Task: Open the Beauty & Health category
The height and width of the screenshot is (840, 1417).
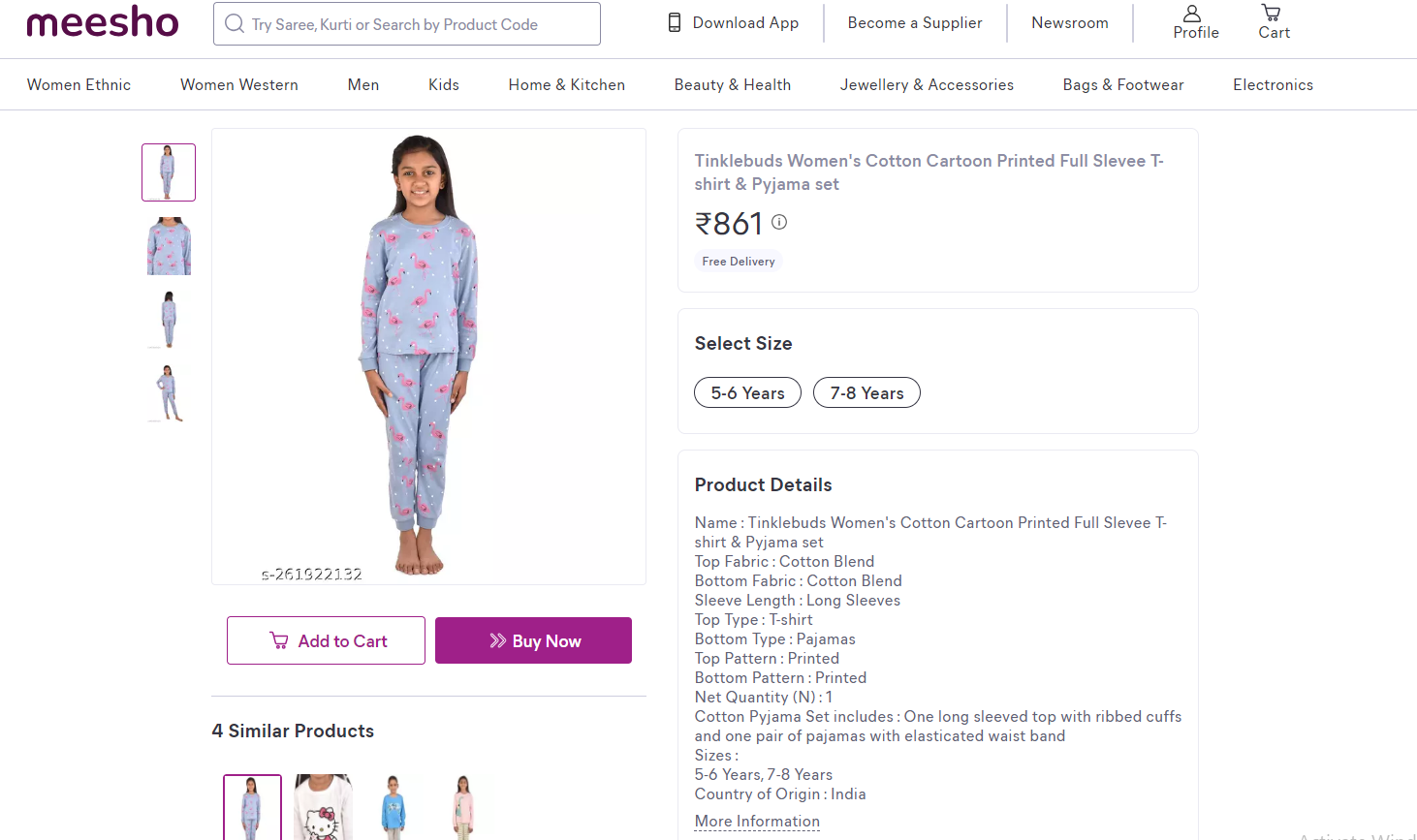Action: (x=733, y=85)
